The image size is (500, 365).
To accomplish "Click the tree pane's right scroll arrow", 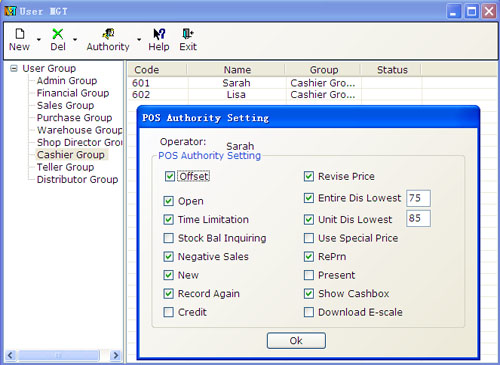I will [x=116, y=355].
